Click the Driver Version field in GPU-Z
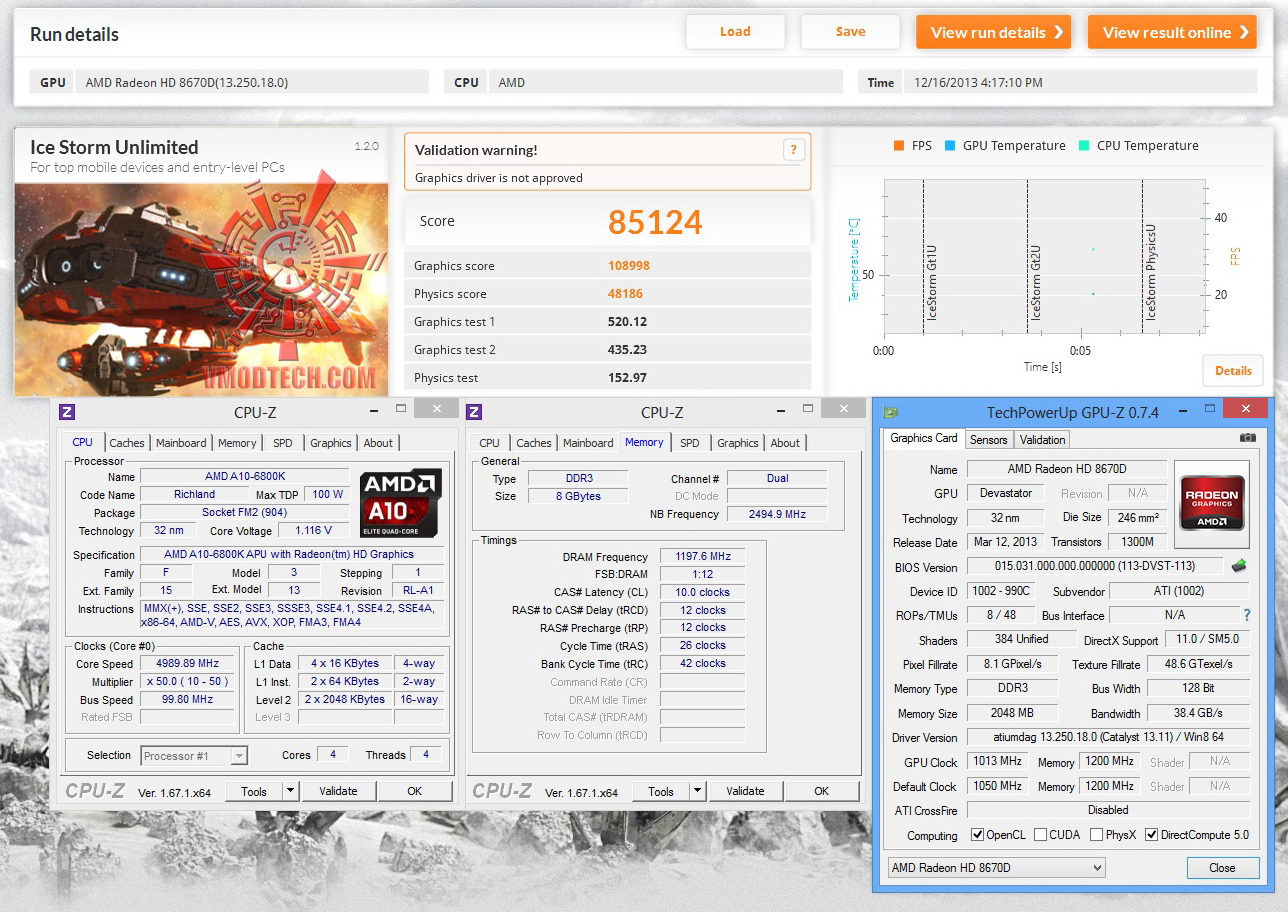1288x912 pixels. click(x=1108, y=738)
